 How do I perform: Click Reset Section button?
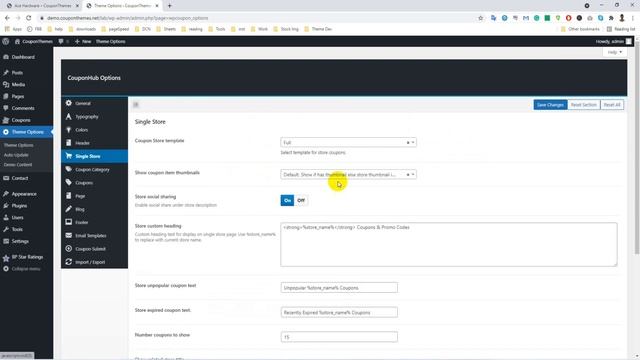click(x=583, y=105)
